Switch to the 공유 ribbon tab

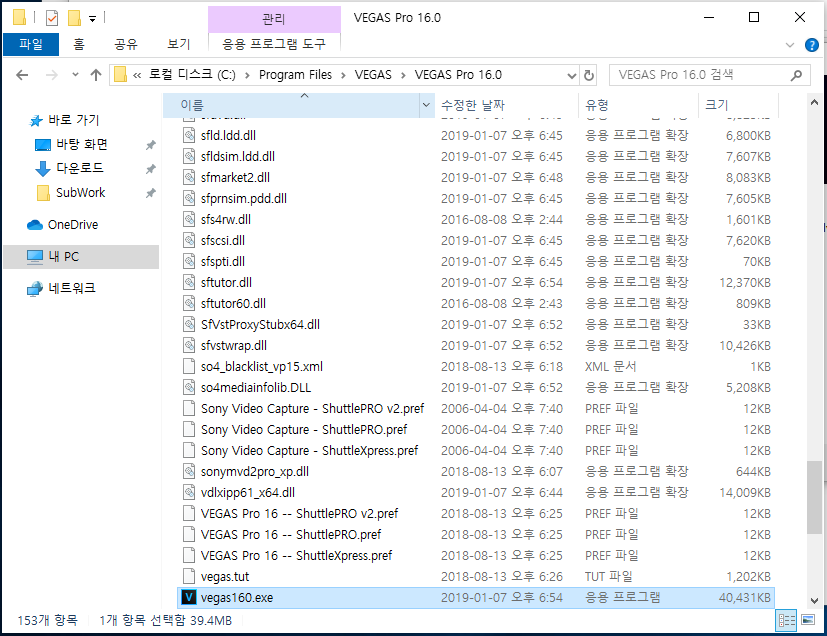click(x=126, y=44)
